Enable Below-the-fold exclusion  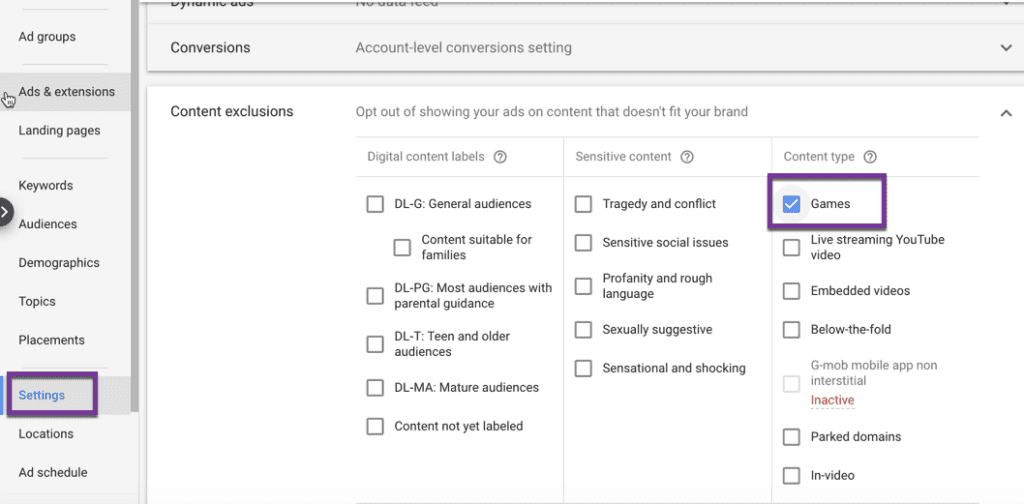click(791, 330)
